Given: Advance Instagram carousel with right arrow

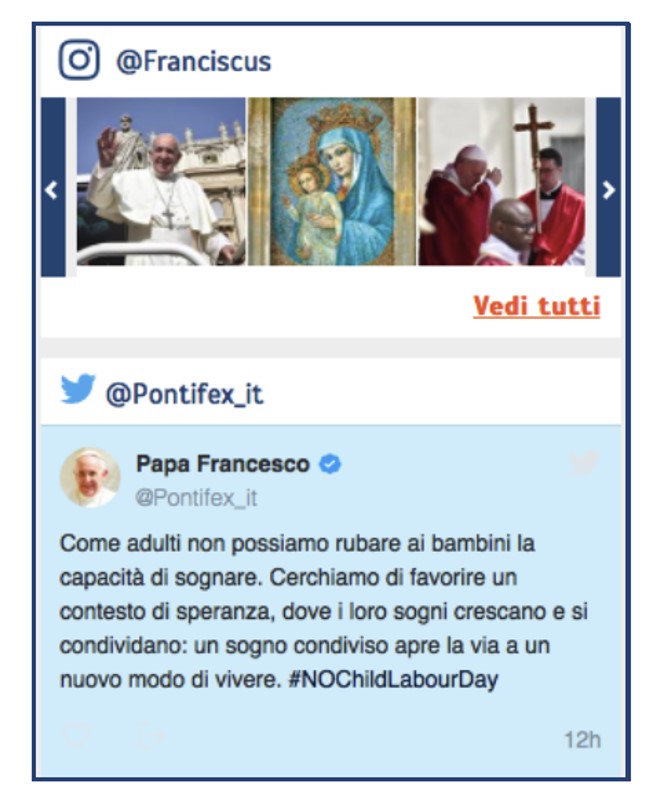Looking at the screenshot, I should 609,187.
